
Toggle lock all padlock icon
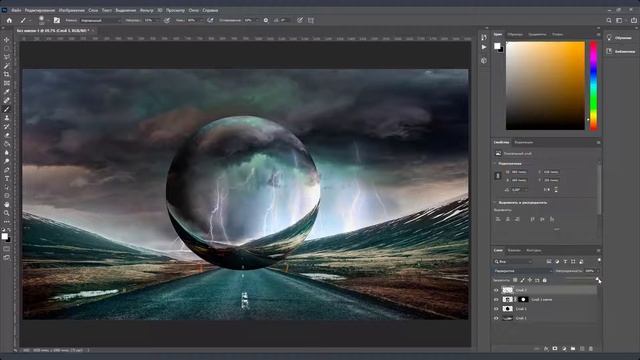point(544,280)
